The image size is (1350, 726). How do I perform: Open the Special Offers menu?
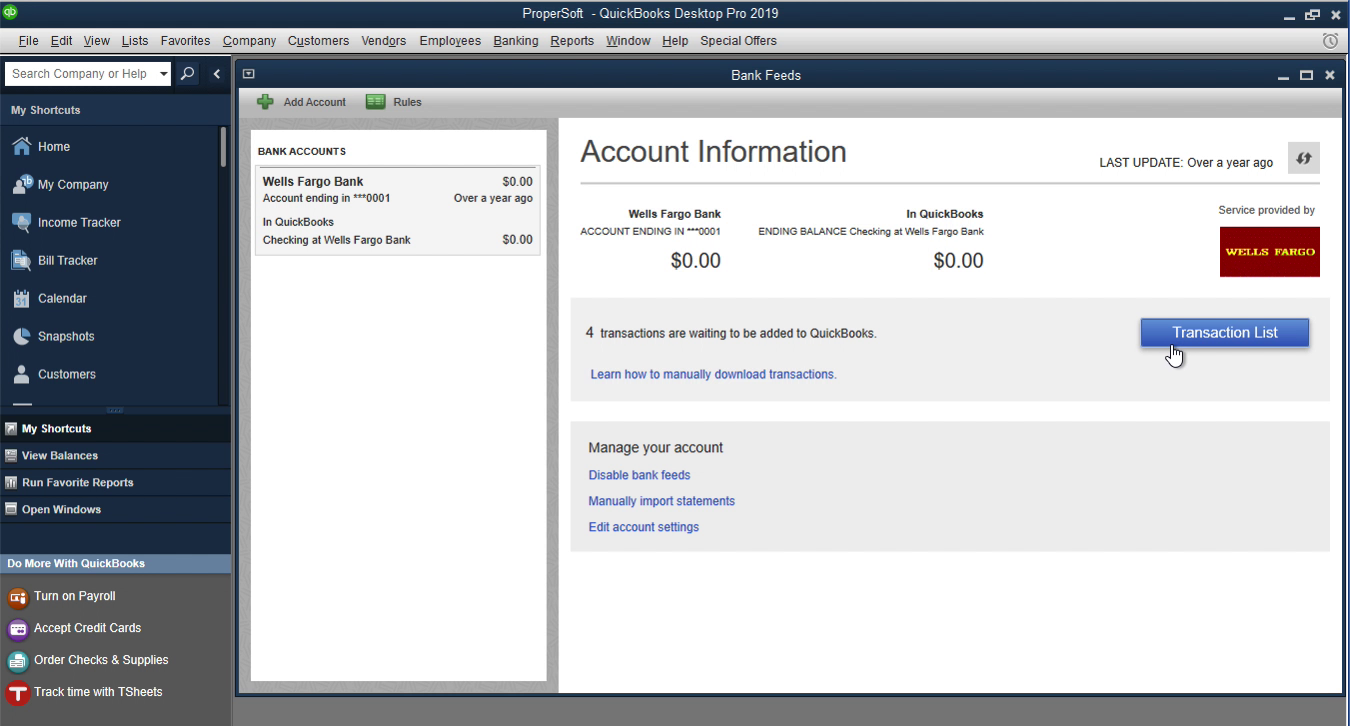pos(738,41)
